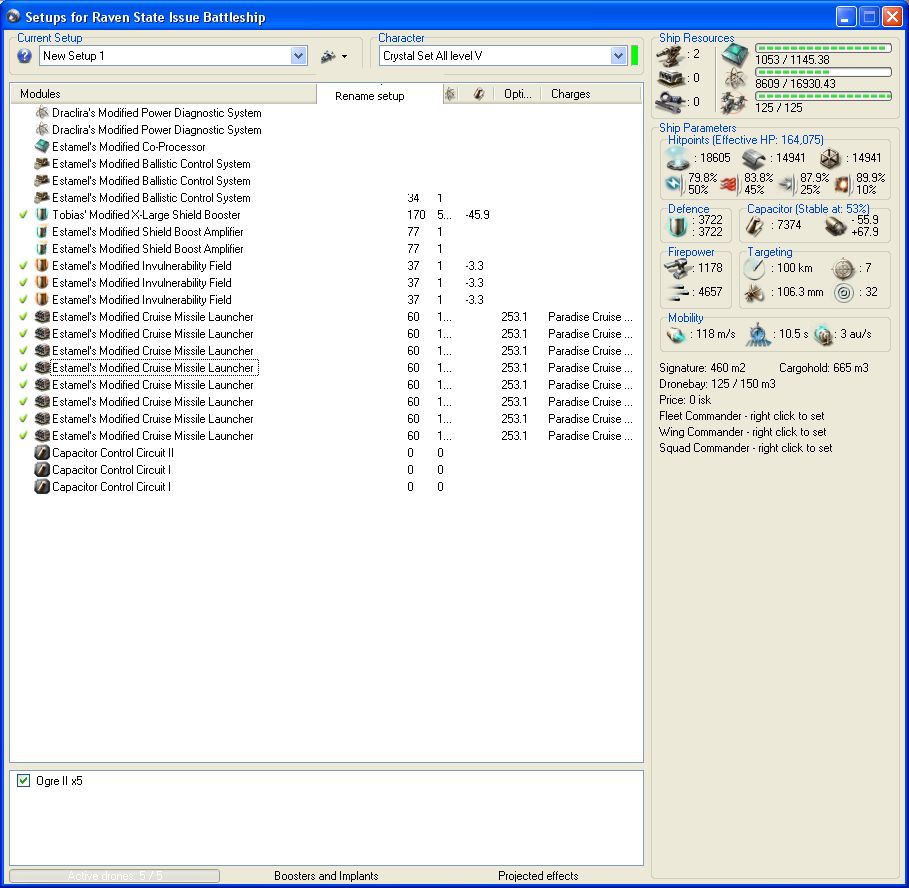Click the Rename setup tooltip label

370,96
